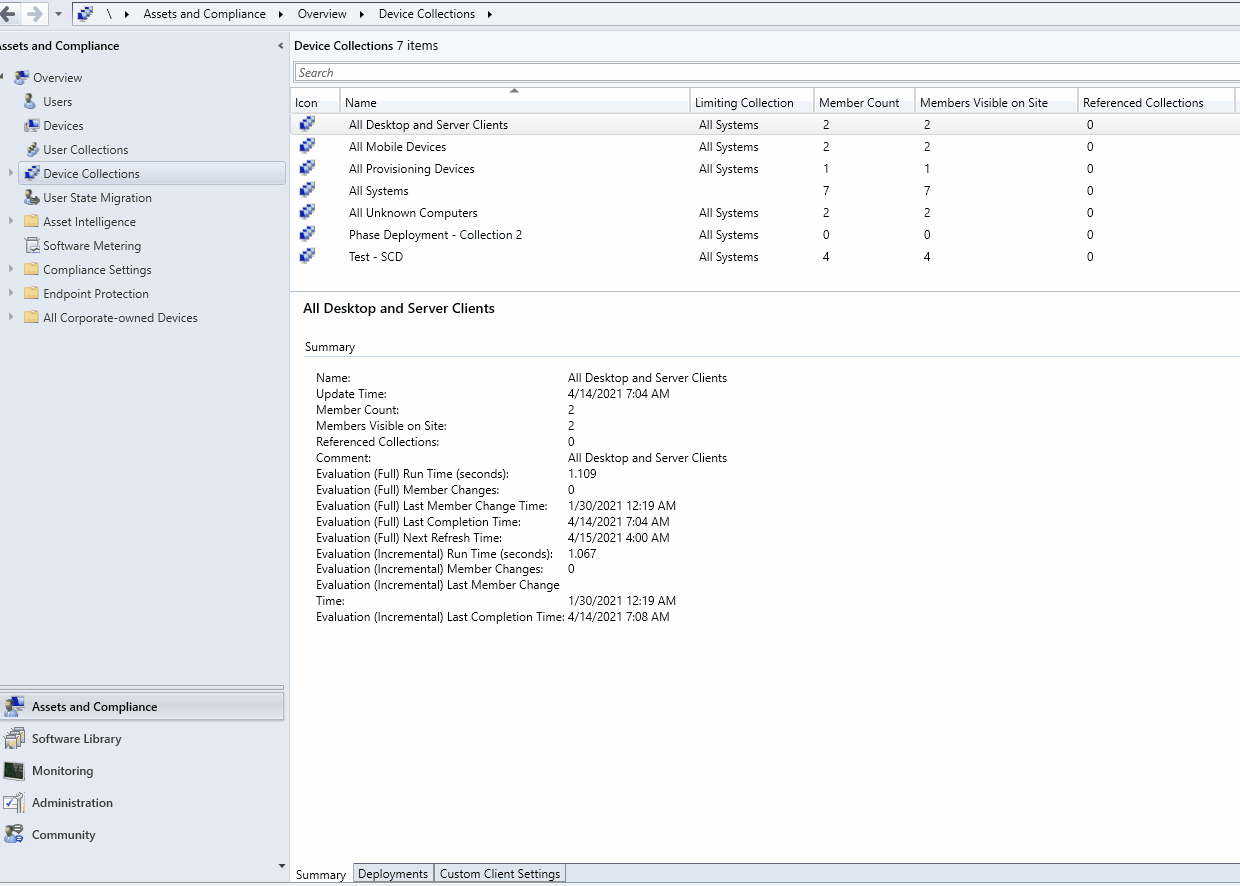Select the Users node in the sidebar
Screen dimensions: 1240x886
pyautogui.click(x=56, y=101)
